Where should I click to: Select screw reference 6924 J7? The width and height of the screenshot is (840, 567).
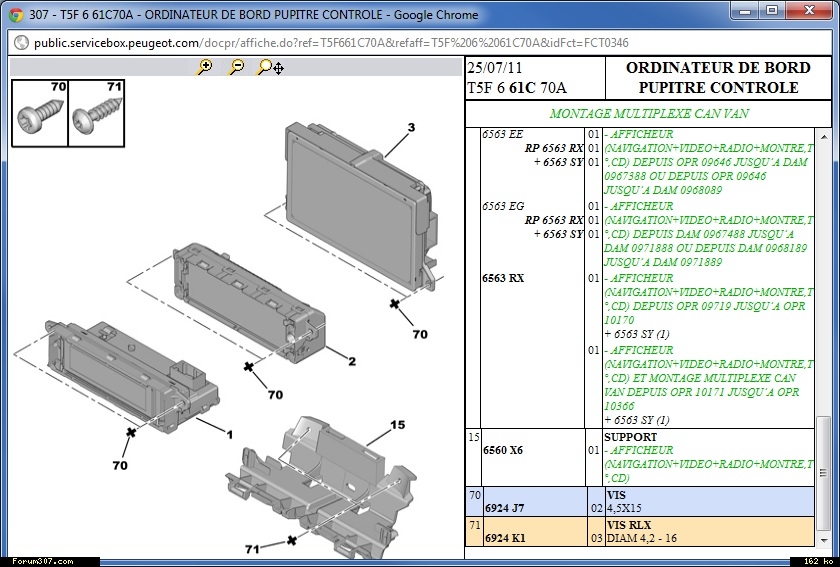505,508
